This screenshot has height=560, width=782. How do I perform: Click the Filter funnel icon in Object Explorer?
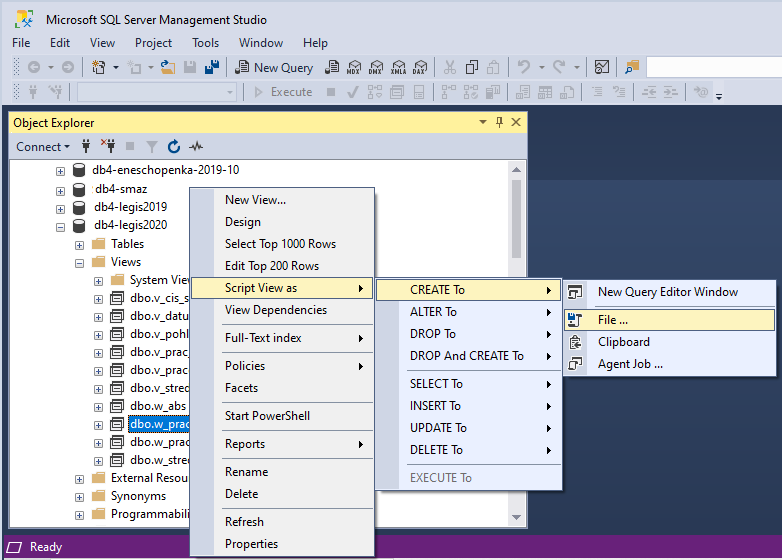152,147
